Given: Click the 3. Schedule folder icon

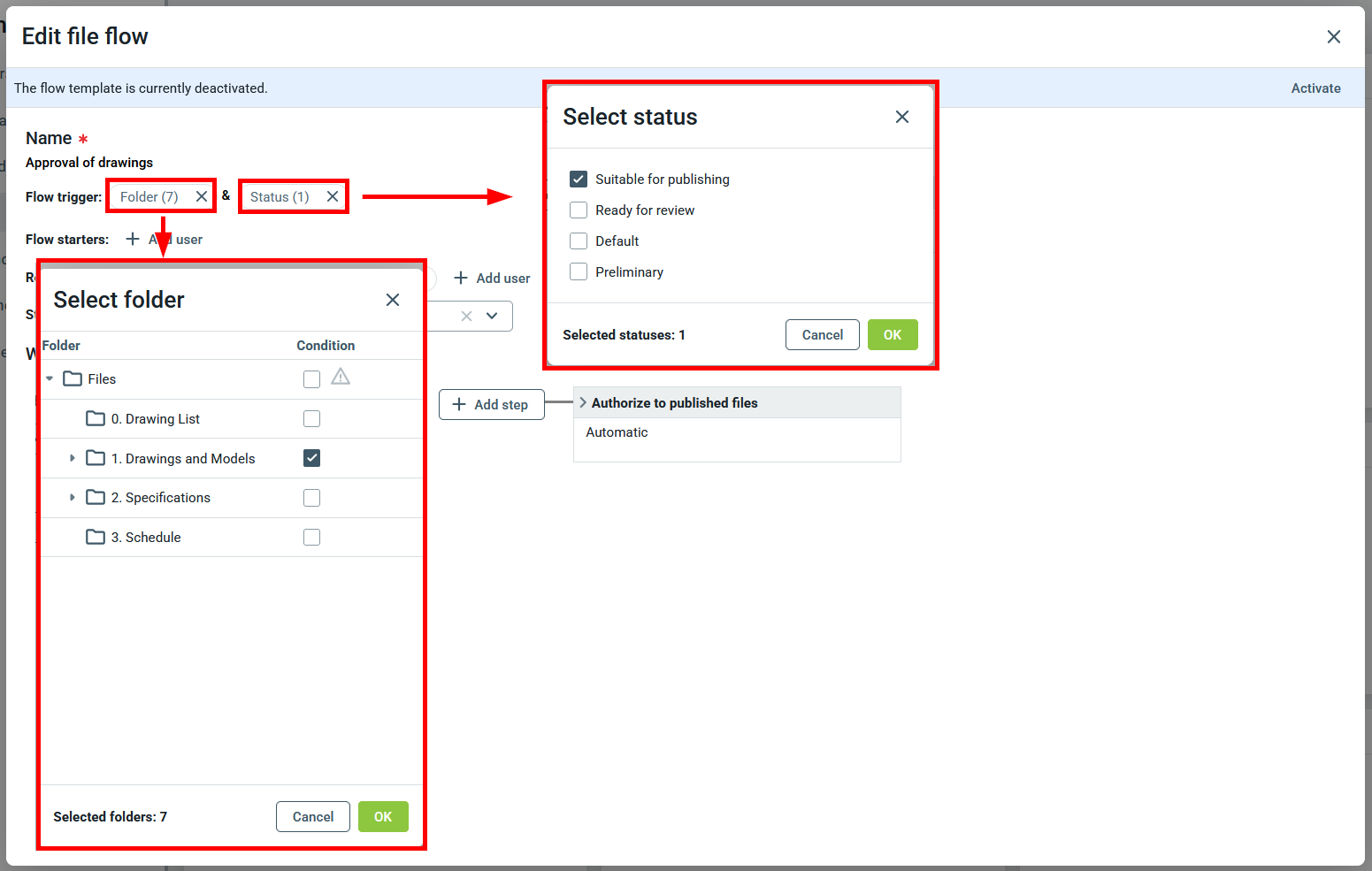Looking at the screenshot, I should 96,537.
